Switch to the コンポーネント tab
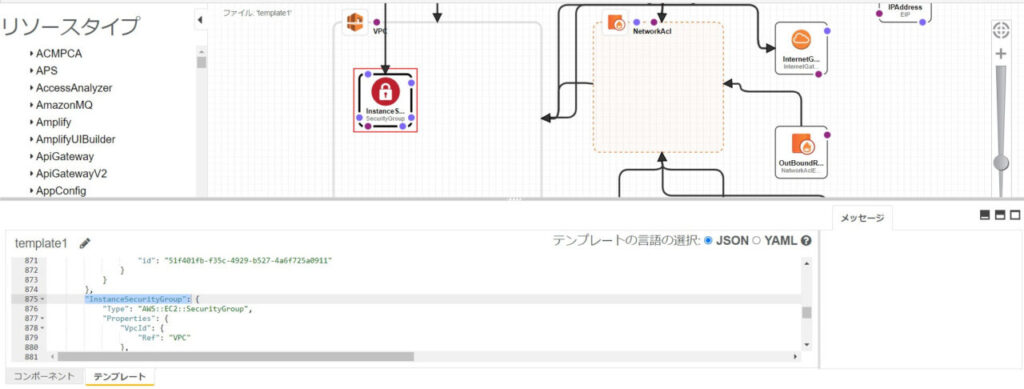The width and height of the screenshot is (1024, 389). click(45, 377)
